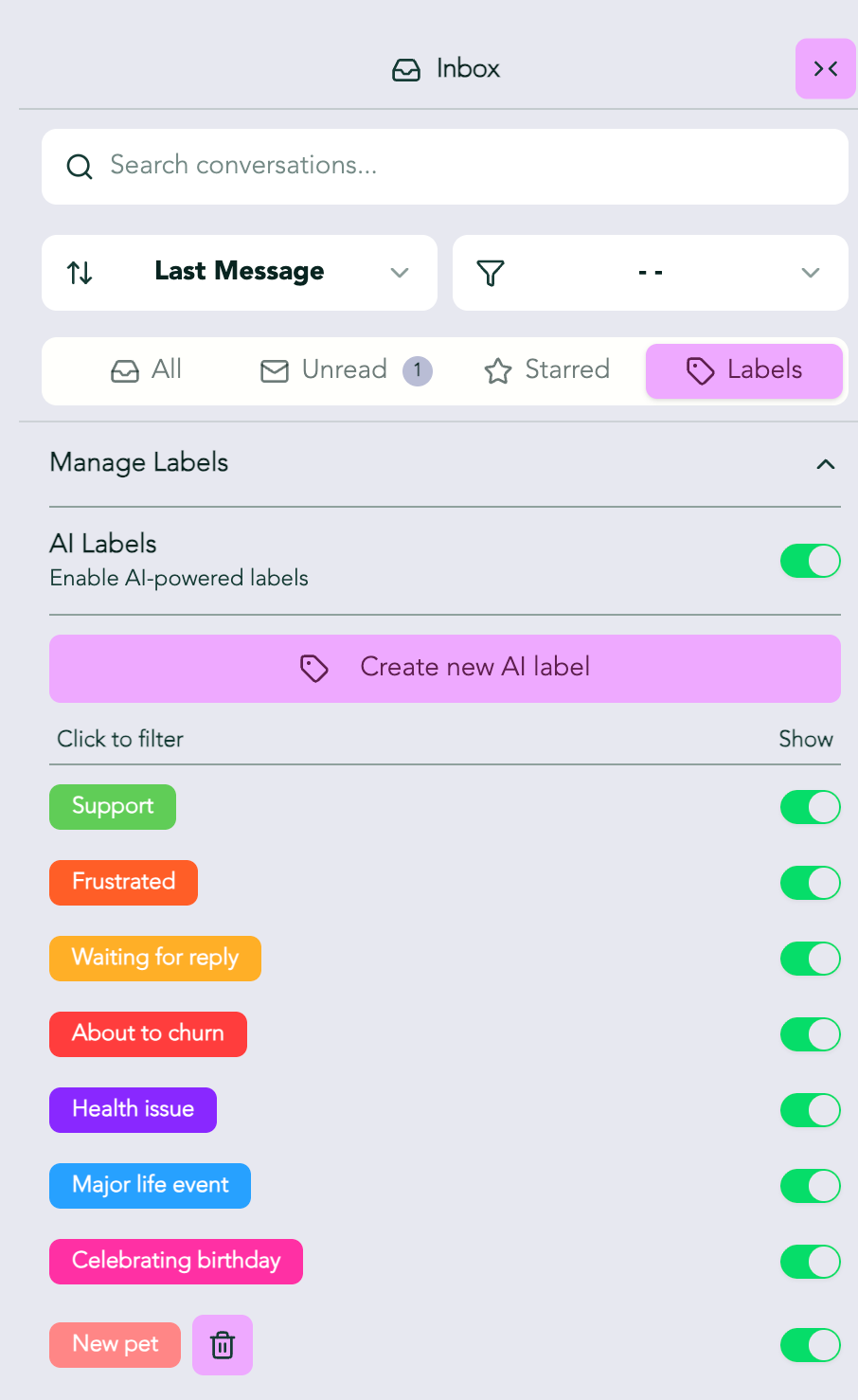Click the Inbox tray icon in the header
This screenshot has width=858, height=1400.
406,70
